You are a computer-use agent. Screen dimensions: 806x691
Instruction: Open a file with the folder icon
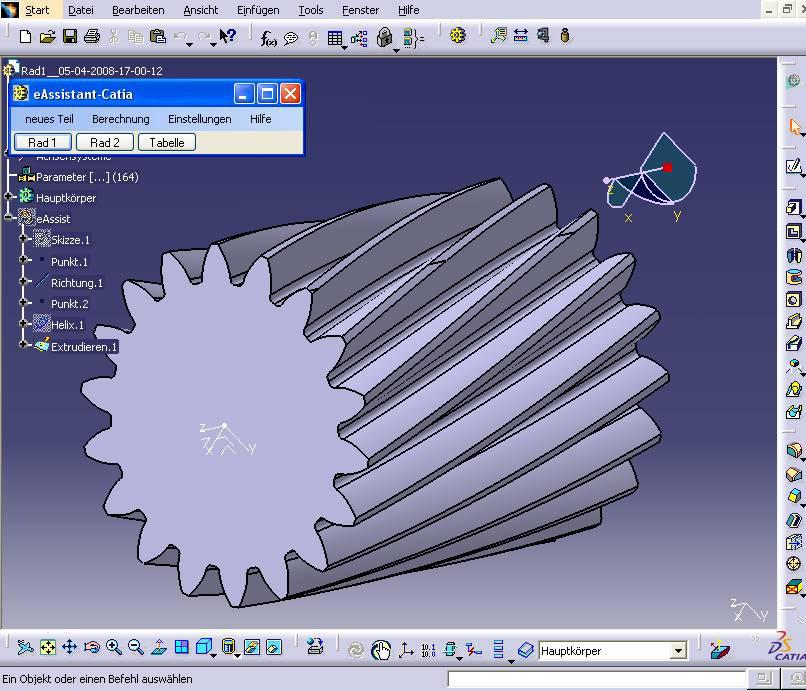[47, 37]
